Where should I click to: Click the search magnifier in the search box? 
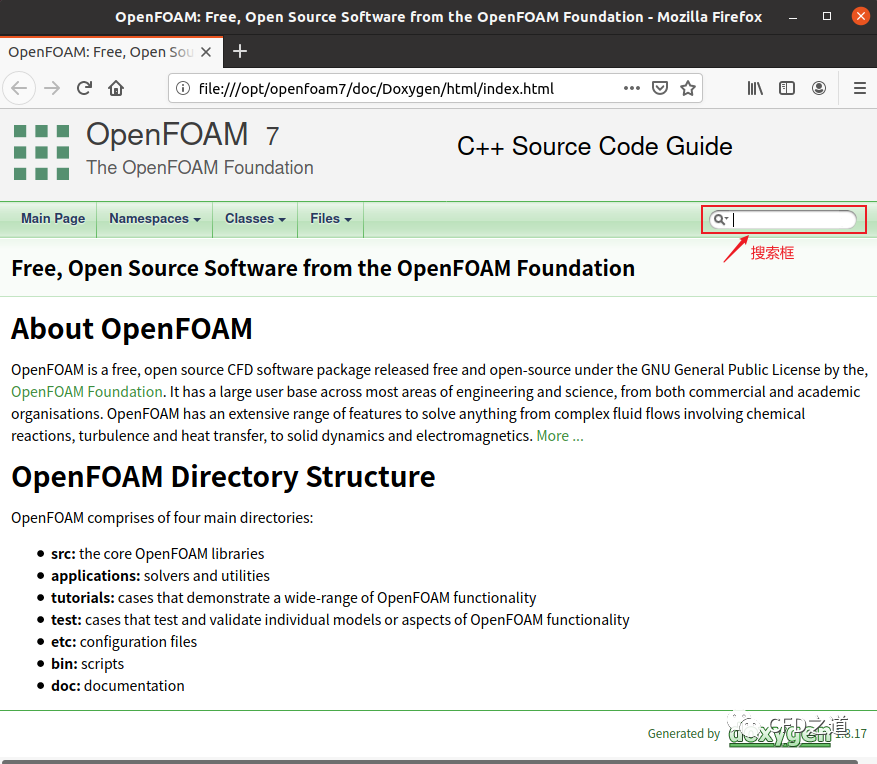coord(719,219)
